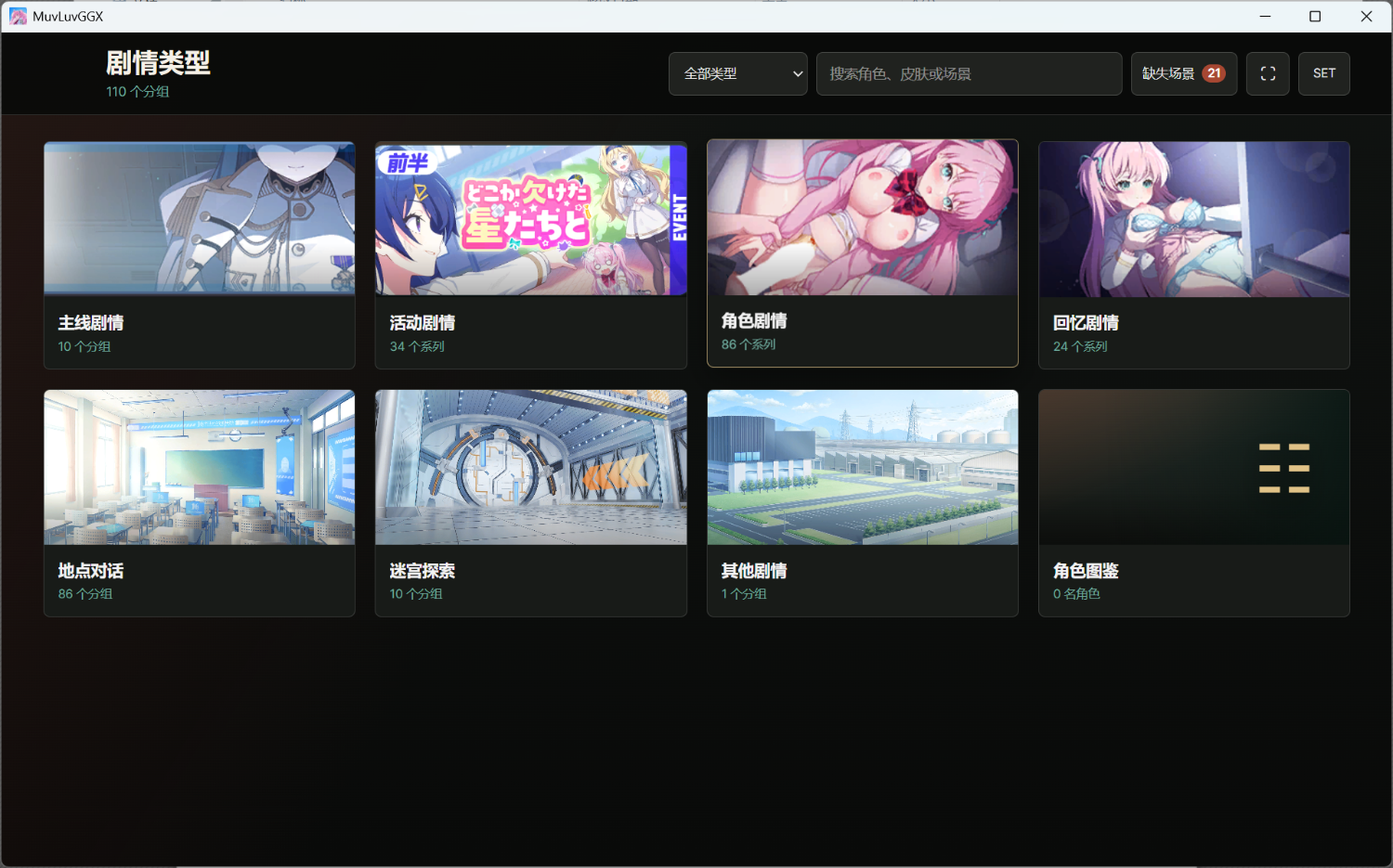Select the 地点对话 title text

[x=91, y=571]
